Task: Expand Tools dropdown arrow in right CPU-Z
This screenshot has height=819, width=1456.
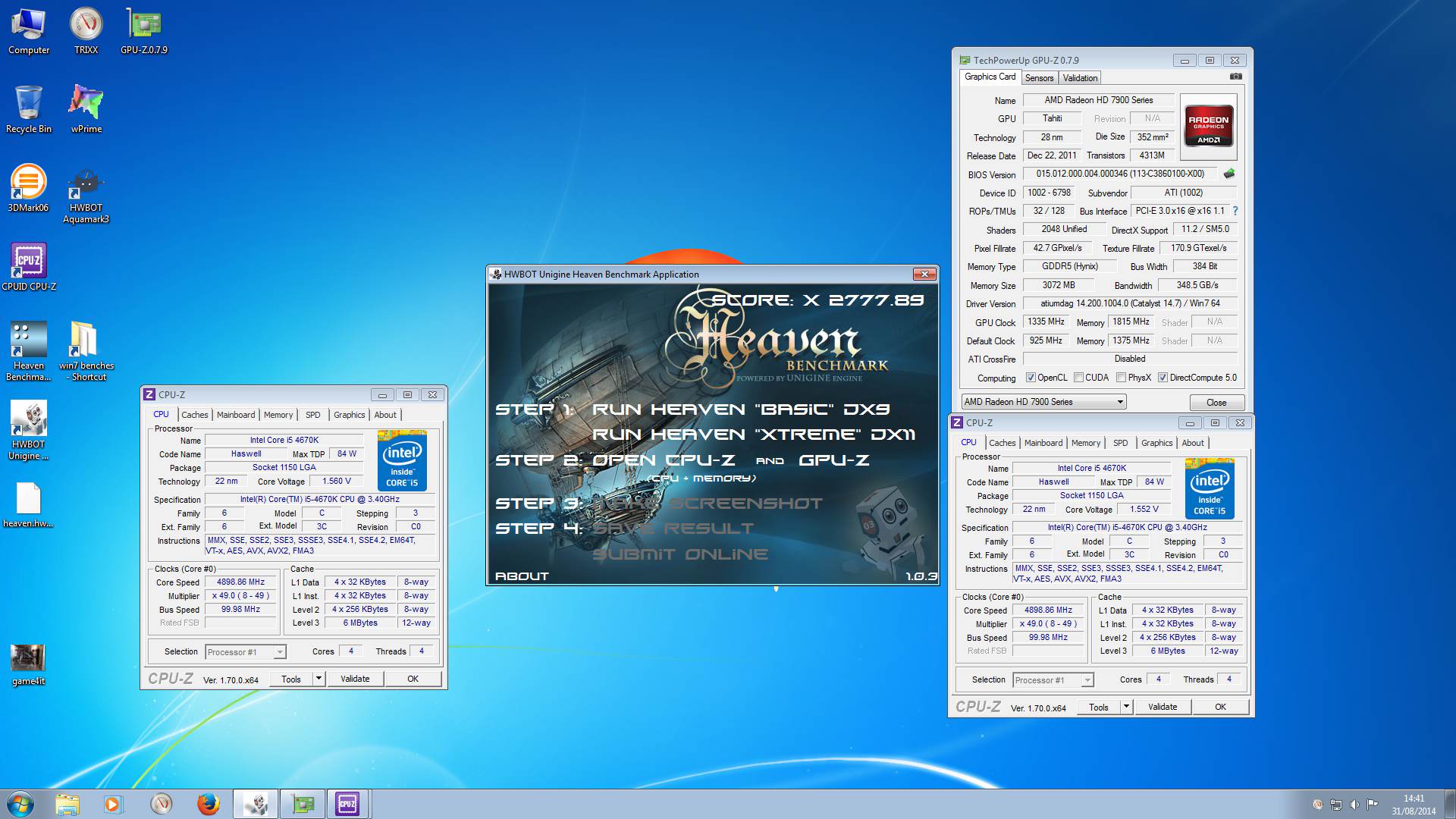Action: click(x=1126, y=707)
